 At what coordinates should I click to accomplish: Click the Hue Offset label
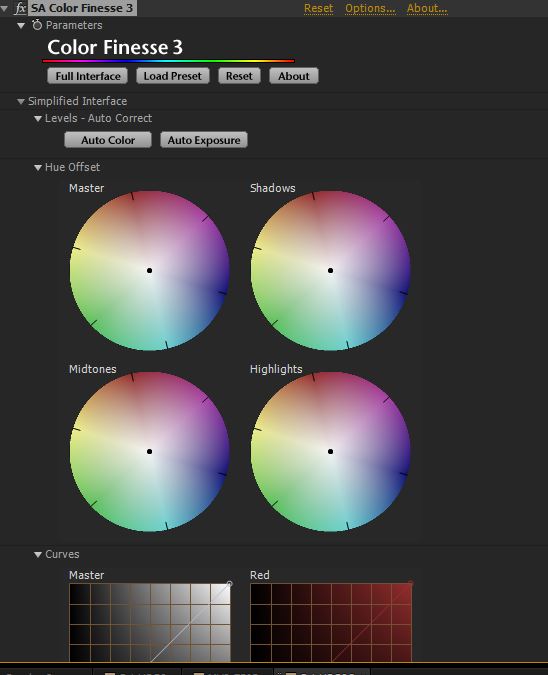72,167
